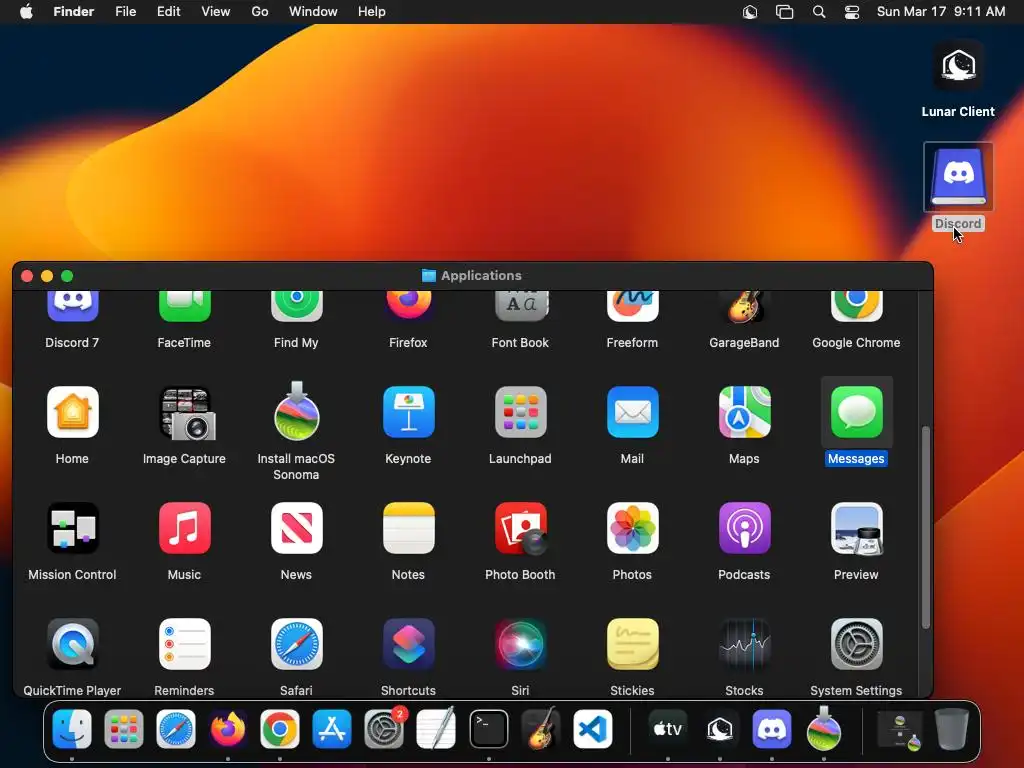The image size is (1024, 768).
Task: Open the Trash in the Dock
Action: (x=952, y=729)
